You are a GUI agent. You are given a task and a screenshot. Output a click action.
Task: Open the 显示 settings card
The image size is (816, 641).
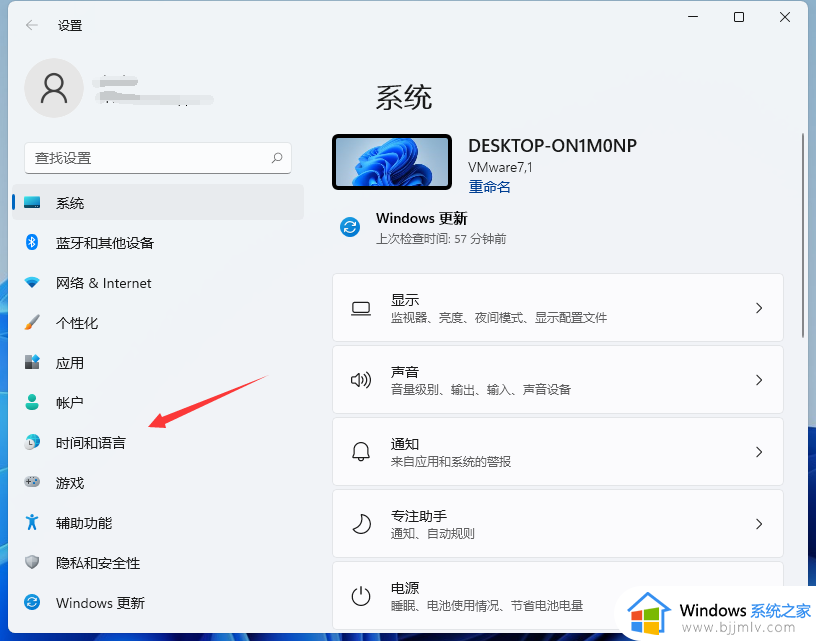point(557,307)
